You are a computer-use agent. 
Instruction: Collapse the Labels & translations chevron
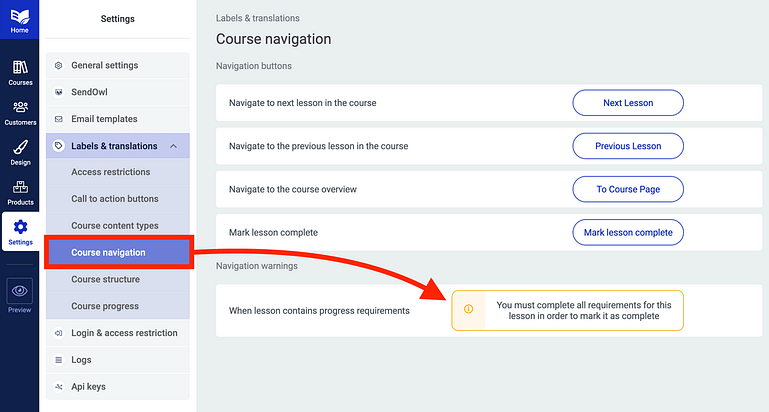[174, 146]
